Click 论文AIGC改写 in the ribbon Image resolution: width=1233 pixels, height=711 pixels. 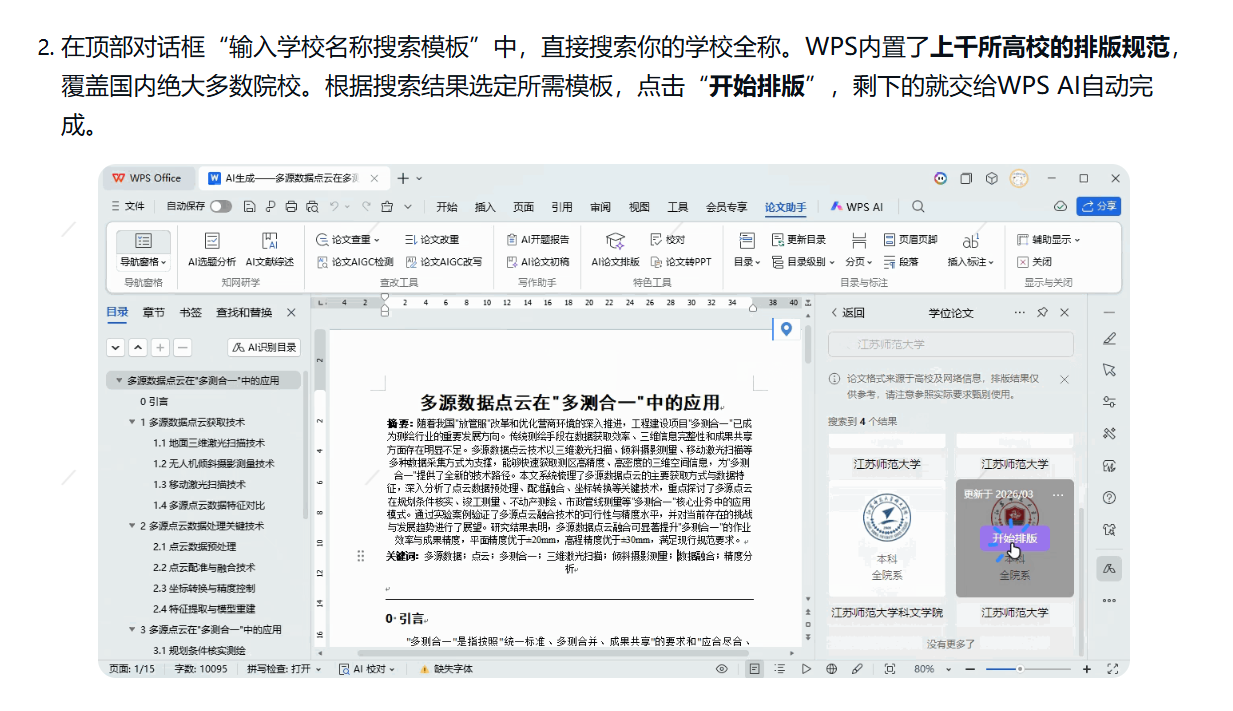pos(443,262)
